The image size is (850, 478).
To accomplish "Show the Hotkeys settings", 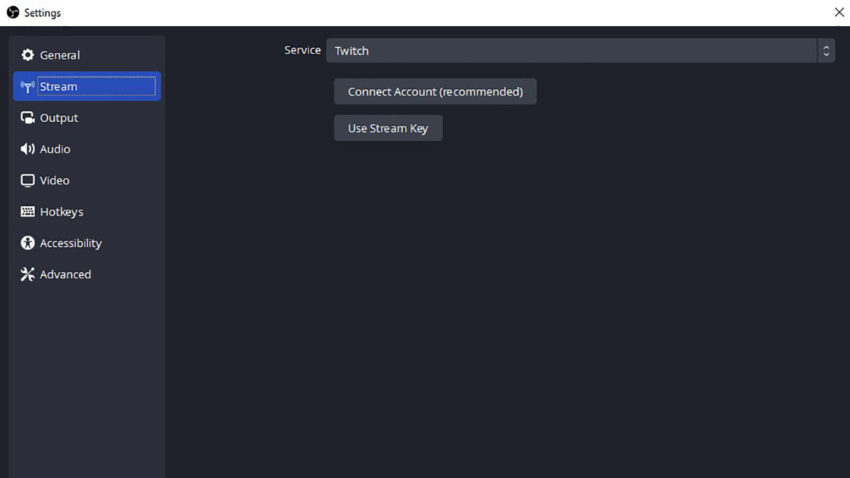I will [87, 211].
